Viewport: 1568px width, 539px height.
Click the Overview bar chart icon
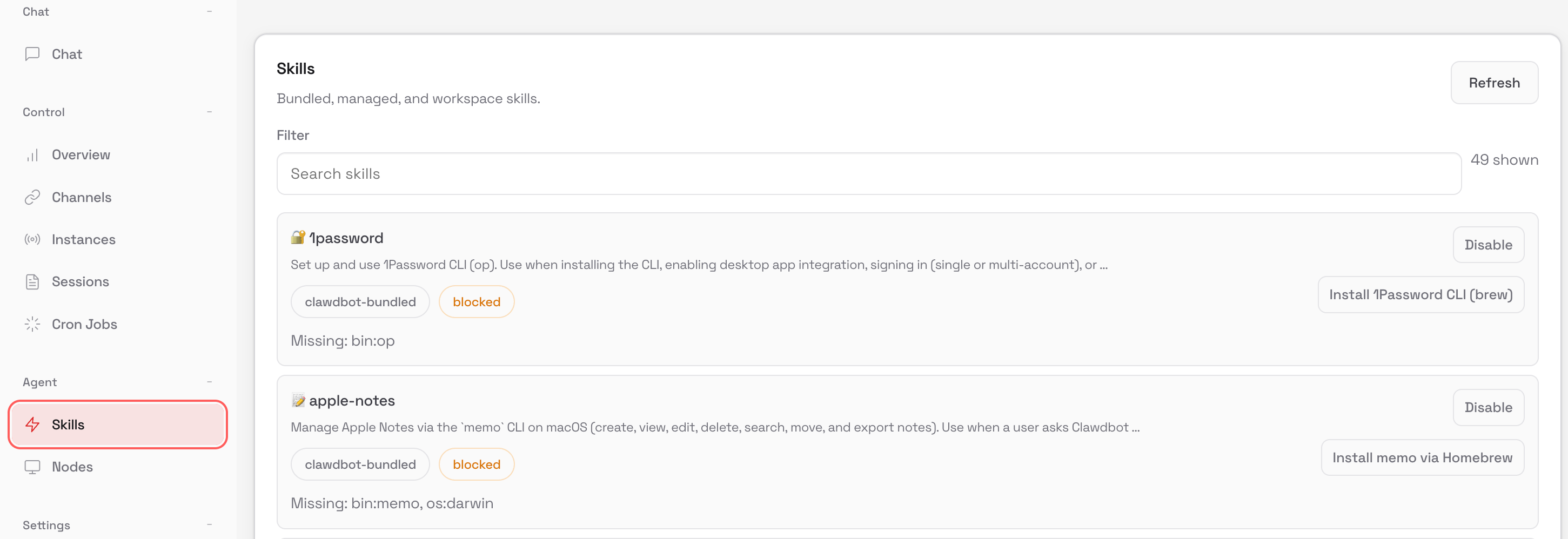click(32, 155)
